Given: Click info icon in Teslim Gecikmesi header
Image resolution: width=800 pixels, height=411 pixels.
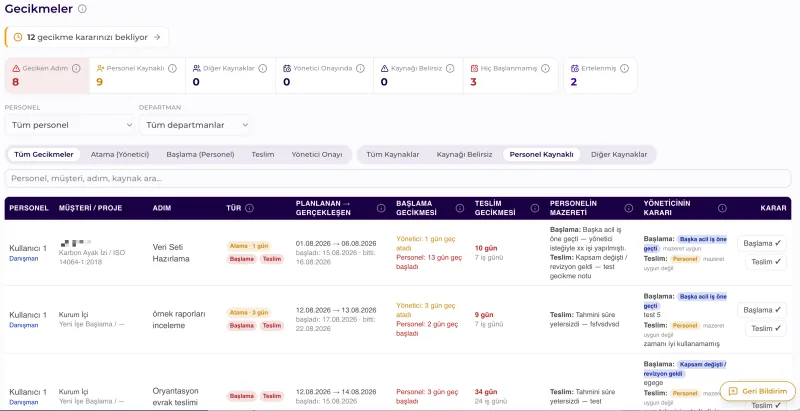Looking at the screenshot, I should click(535, 208).
